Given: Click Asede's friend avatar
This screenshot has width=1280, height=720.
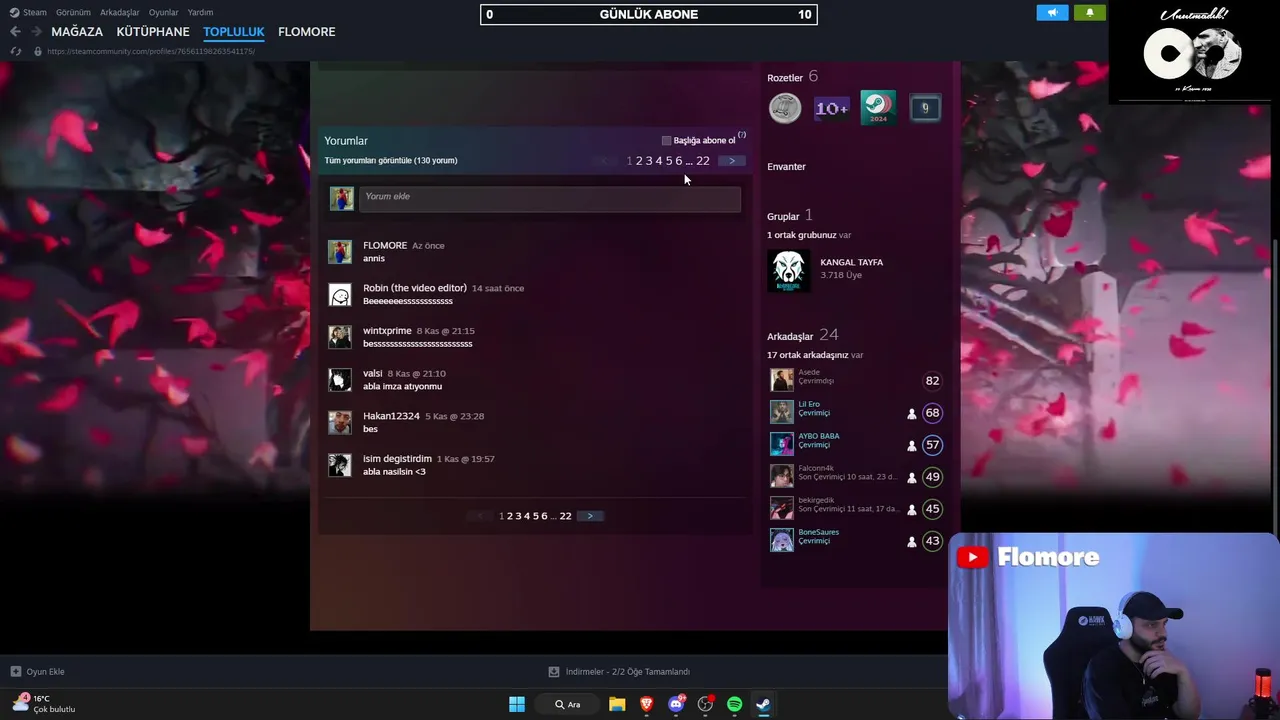Looking at the screenshot, I should point(781,380).
